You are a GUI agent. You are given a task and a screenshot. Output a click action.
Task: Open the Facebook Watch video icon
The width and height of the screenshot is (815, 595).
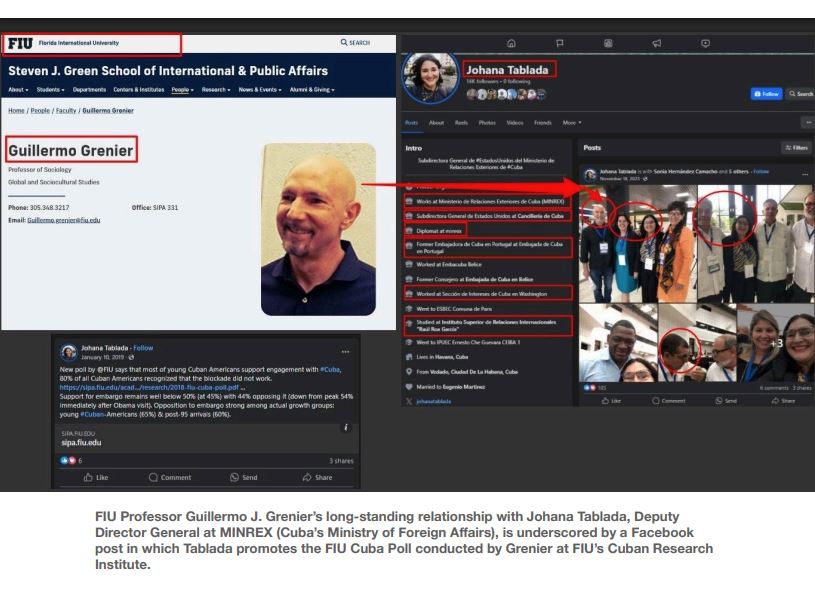pyautogui.click(x=705, y=43)
